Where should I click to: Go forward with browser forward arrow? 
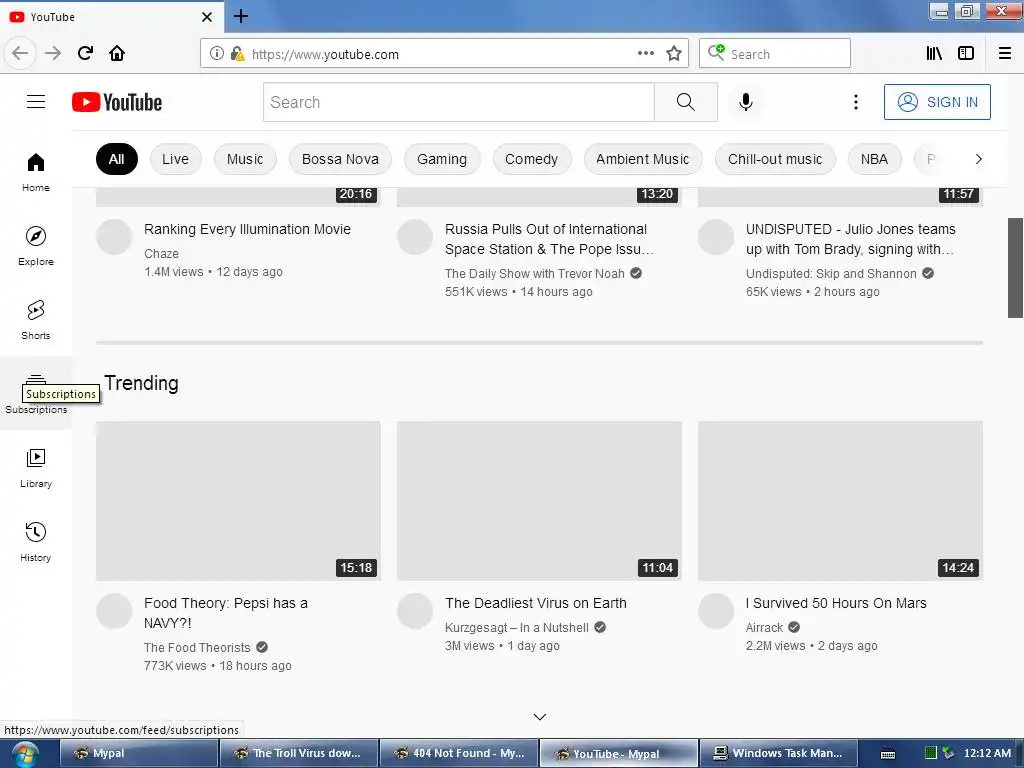click(53, 54)
